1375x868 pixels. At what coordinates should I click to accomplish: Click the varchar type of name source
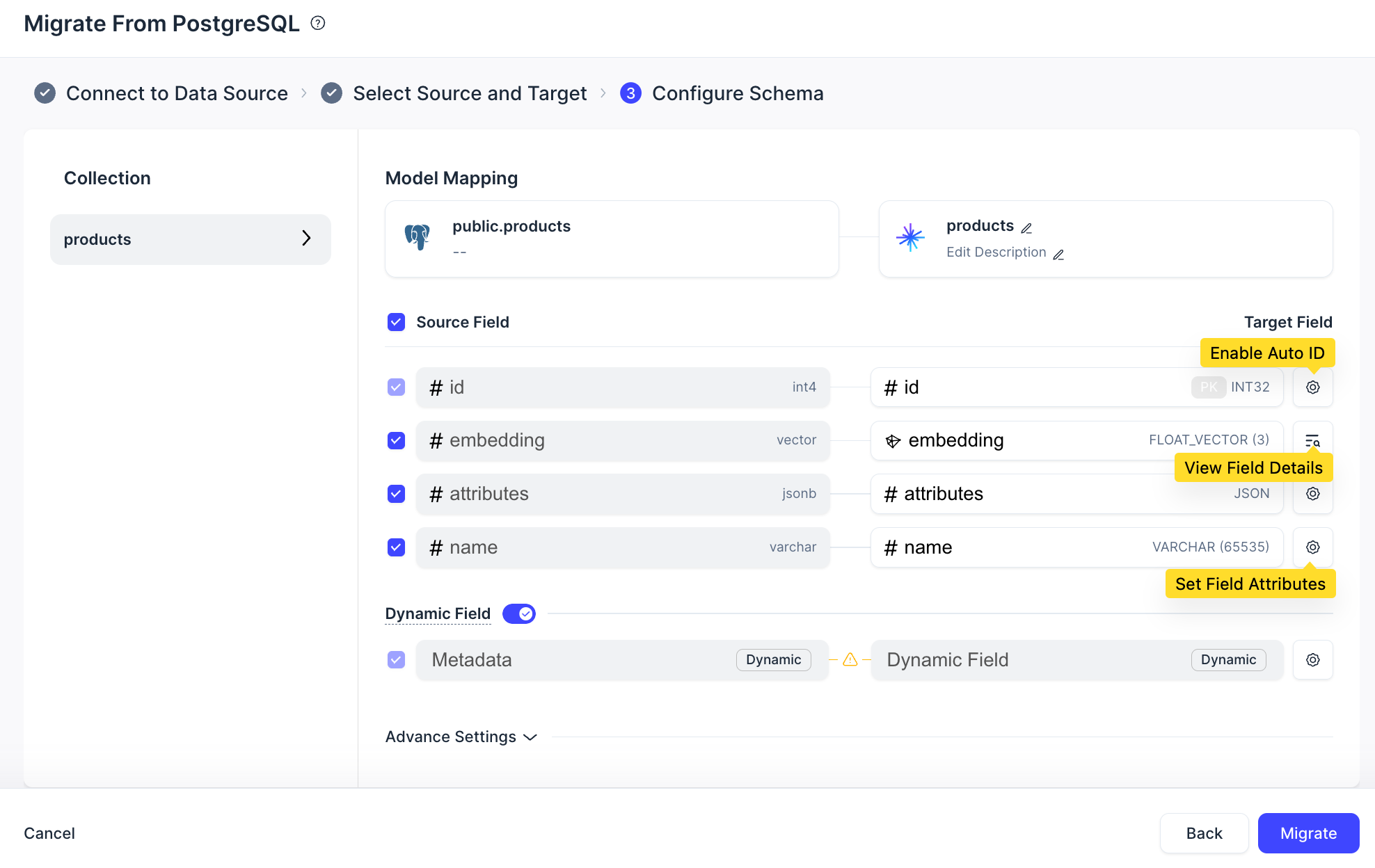click(x=793, y=547)
